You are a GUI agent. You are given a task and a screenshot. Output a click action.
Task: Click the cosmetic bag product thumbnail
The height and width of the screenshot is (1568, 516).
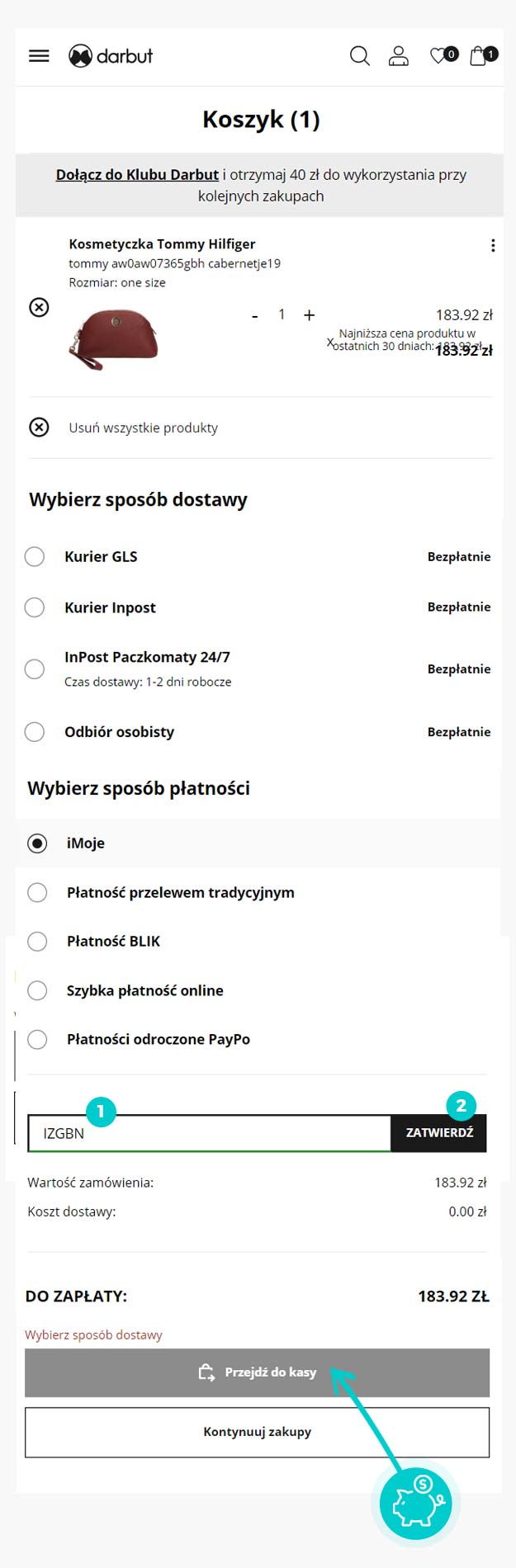(x=113, y=338)
